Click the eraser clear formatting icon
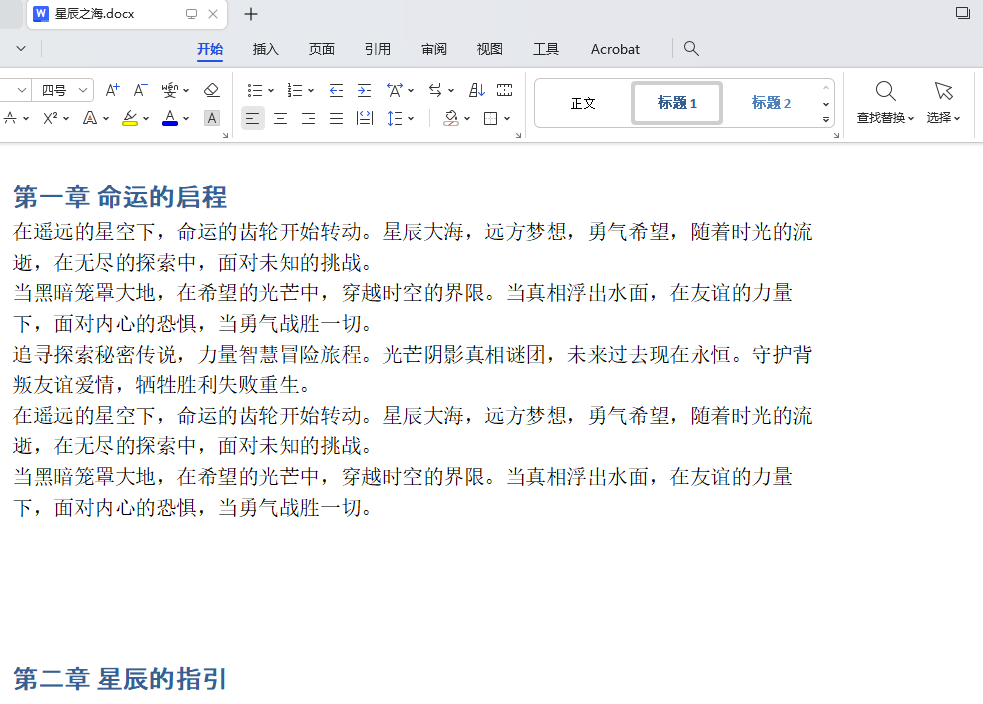 [211, 90]
